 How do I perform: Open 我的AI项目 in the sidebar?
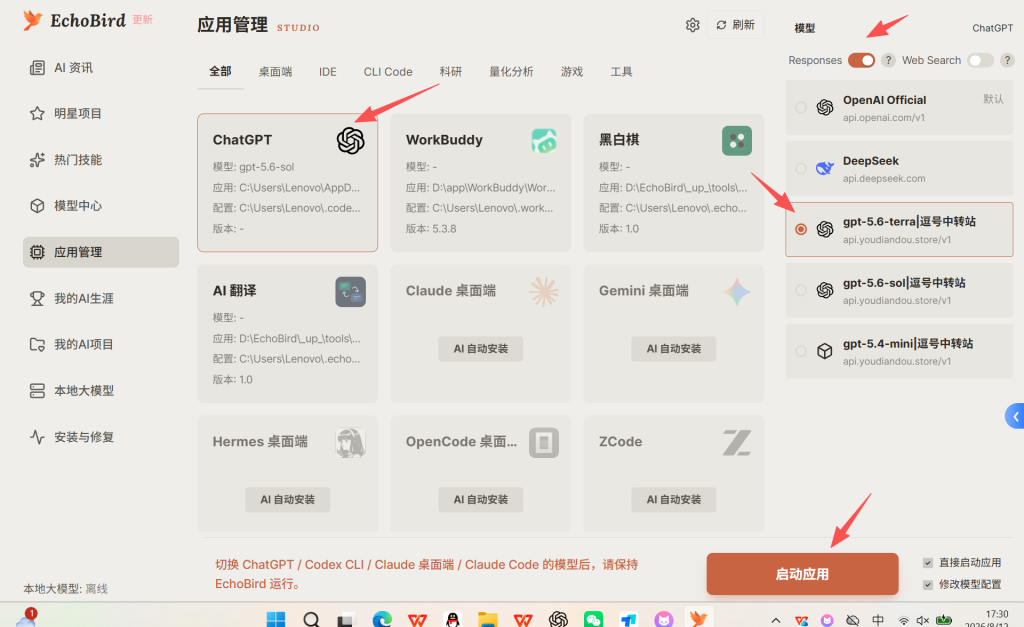coord(101,344)
